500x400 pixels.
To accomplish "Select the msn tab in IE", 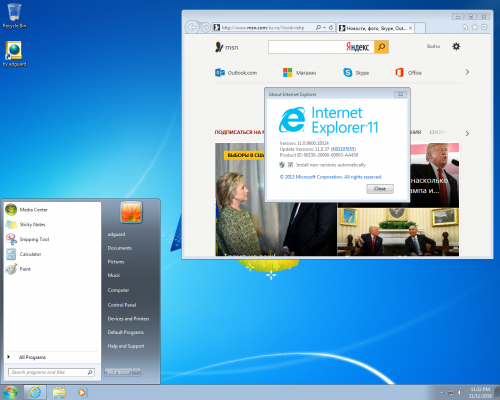I will [x=375, y=28].
